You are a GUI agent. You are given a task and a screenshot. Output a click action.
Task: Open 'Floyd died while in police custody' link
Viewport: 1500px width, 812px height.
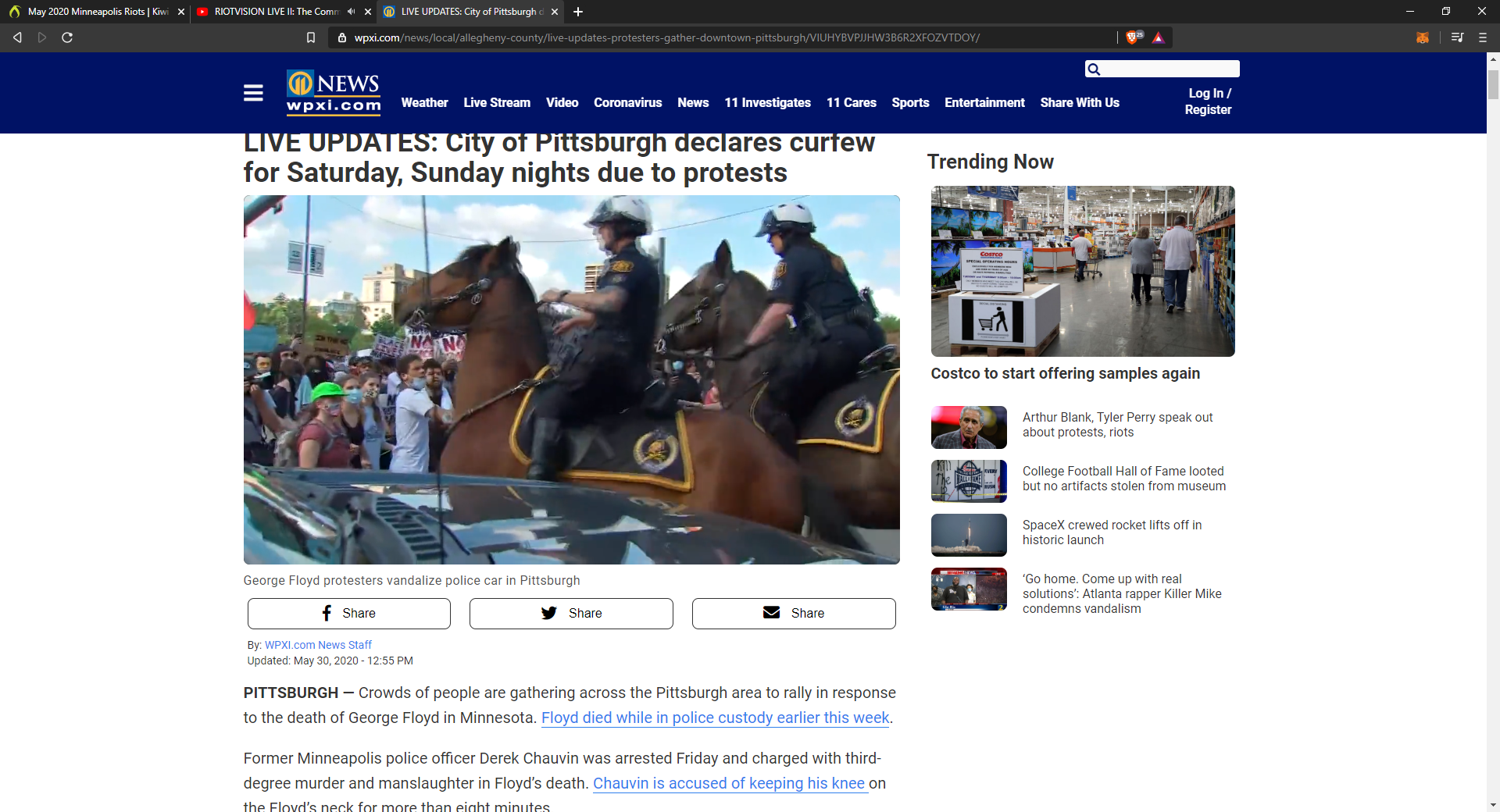tap(716, 718)
